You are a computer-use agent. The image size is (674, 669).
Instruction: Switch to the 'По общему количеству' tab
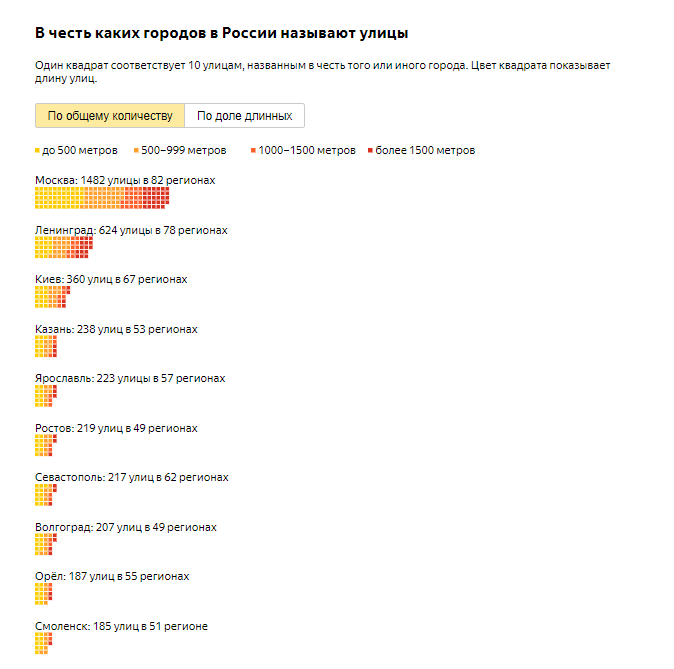(110, 116)
